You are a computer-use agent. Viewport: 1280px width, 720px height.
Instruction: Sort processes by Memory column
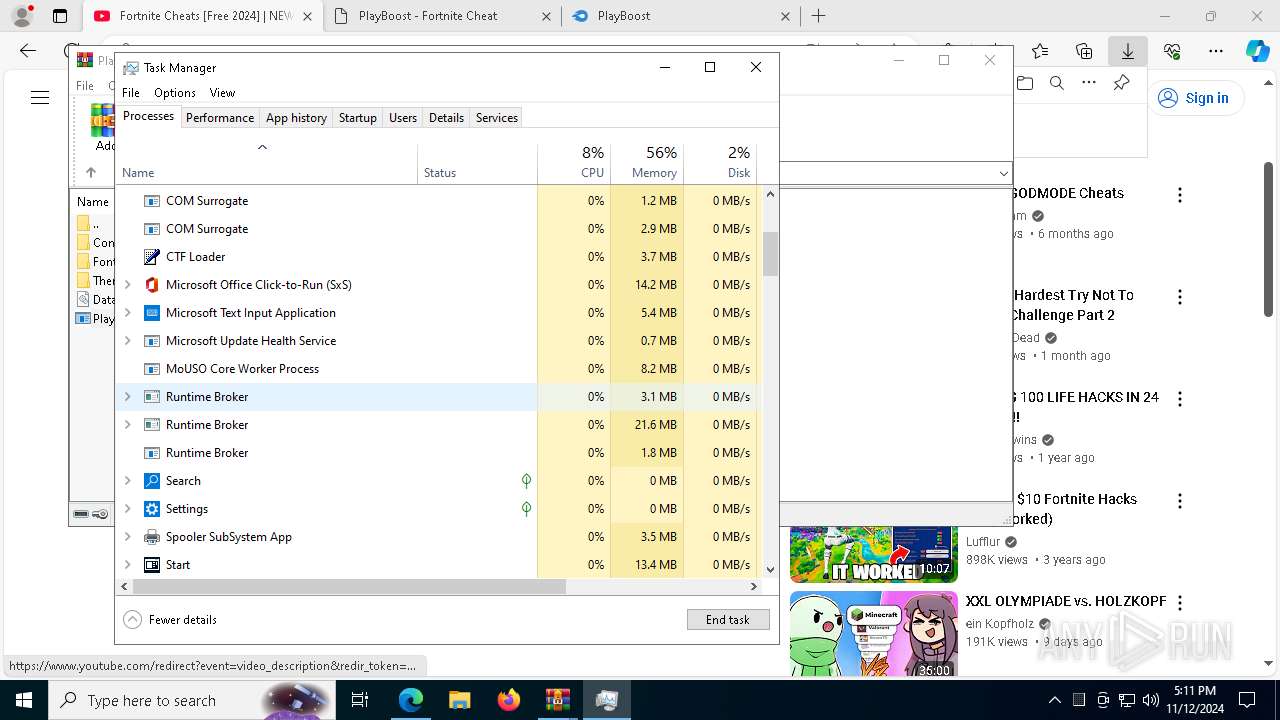647,163
